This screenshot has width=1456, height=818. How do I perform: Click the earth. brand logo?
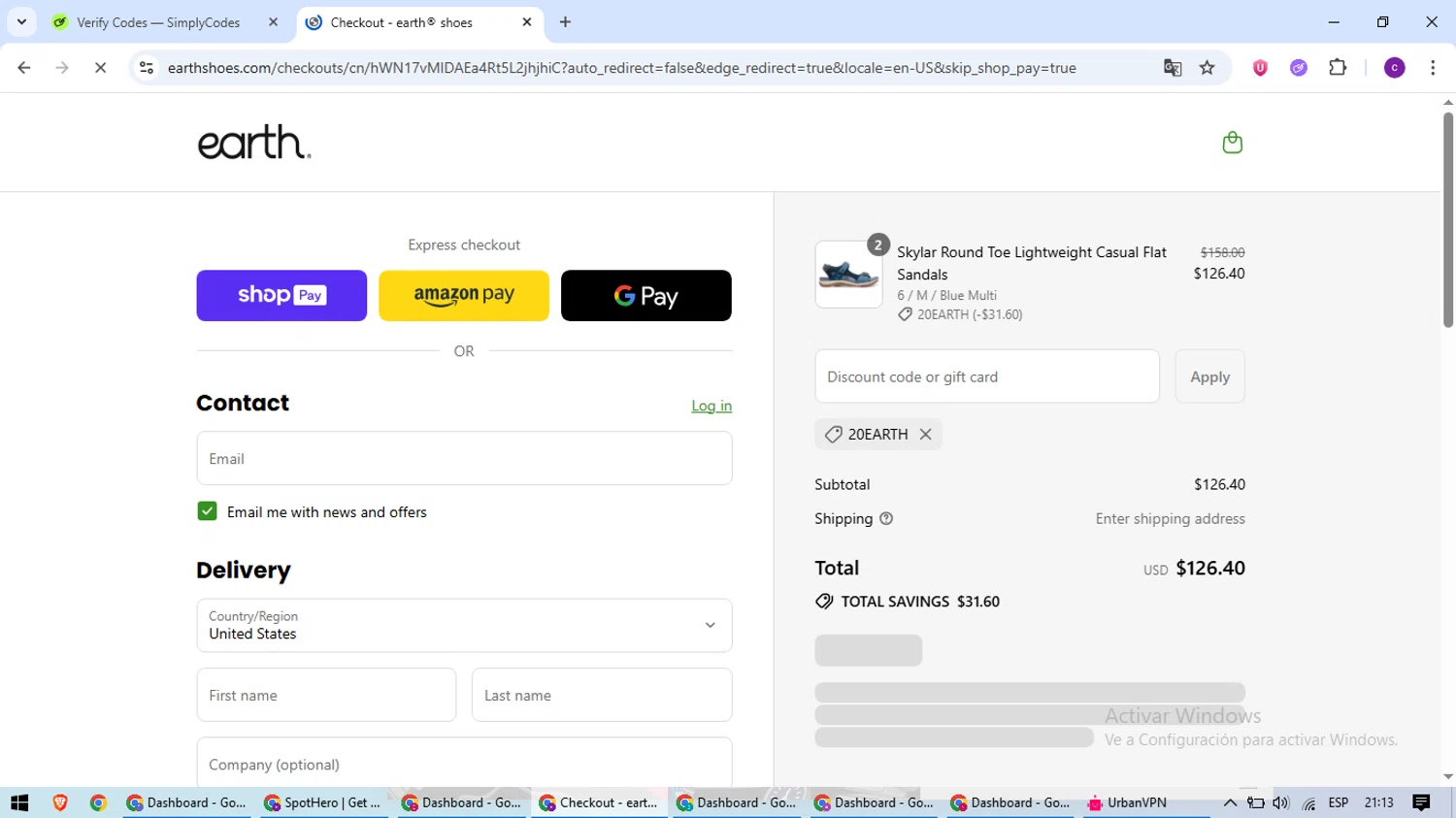pyautogui.click(x=254, y=143)
